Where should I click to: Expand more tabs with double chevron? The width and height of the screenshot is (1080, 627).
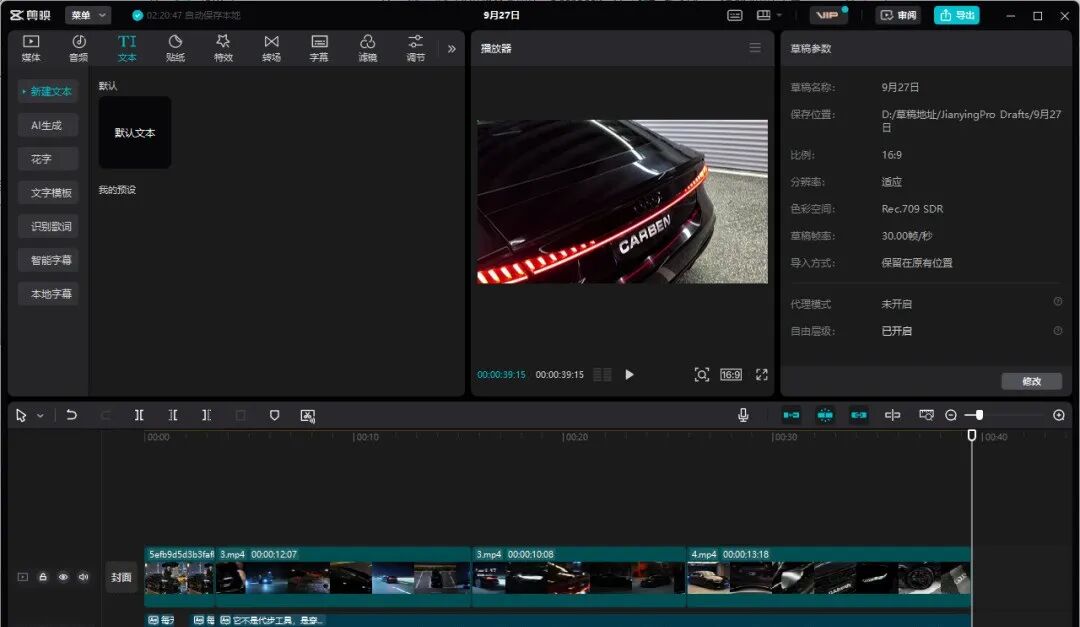pos(451,48)
